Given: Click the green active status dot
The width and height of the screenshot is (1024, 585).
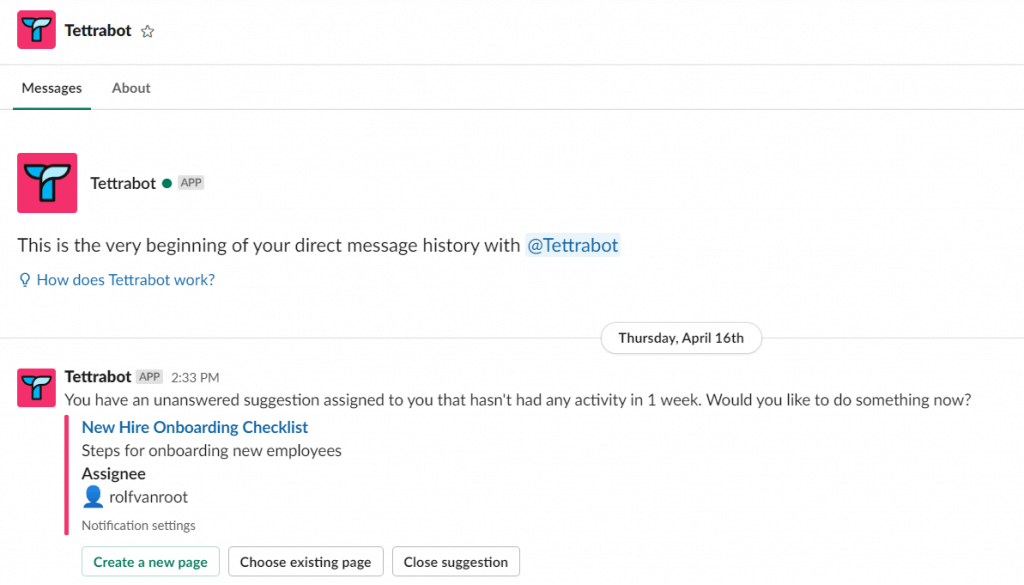Looking at the screenshot, I should pos(167,184).
